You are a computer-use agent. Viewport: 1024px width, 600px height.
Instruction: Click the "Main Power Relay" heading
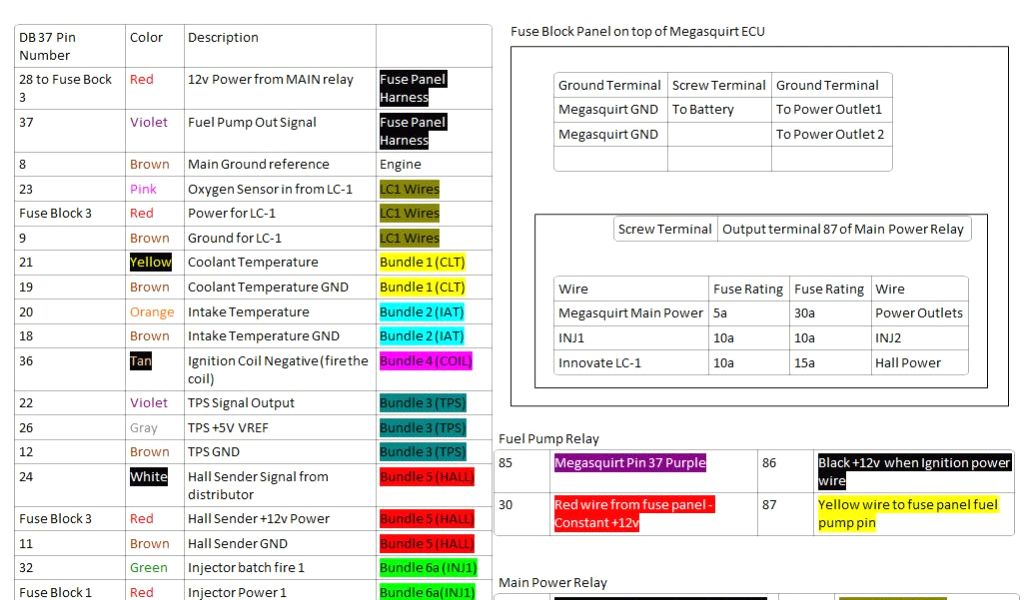tap(553, 583)
